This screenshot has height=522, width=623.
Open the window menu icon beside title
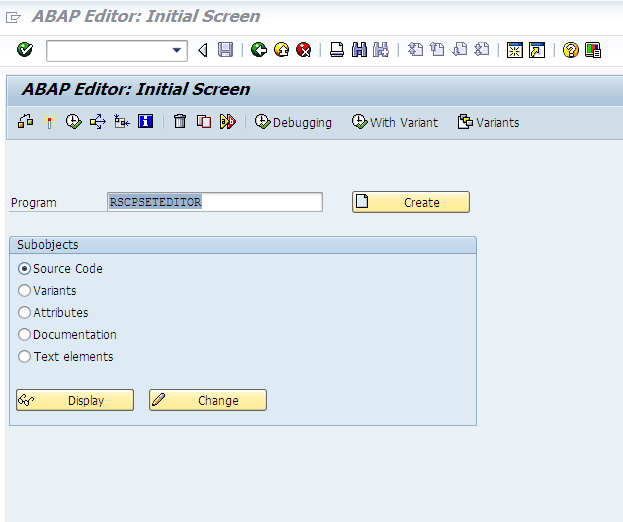pyautogui.click(x=13, y=17)
